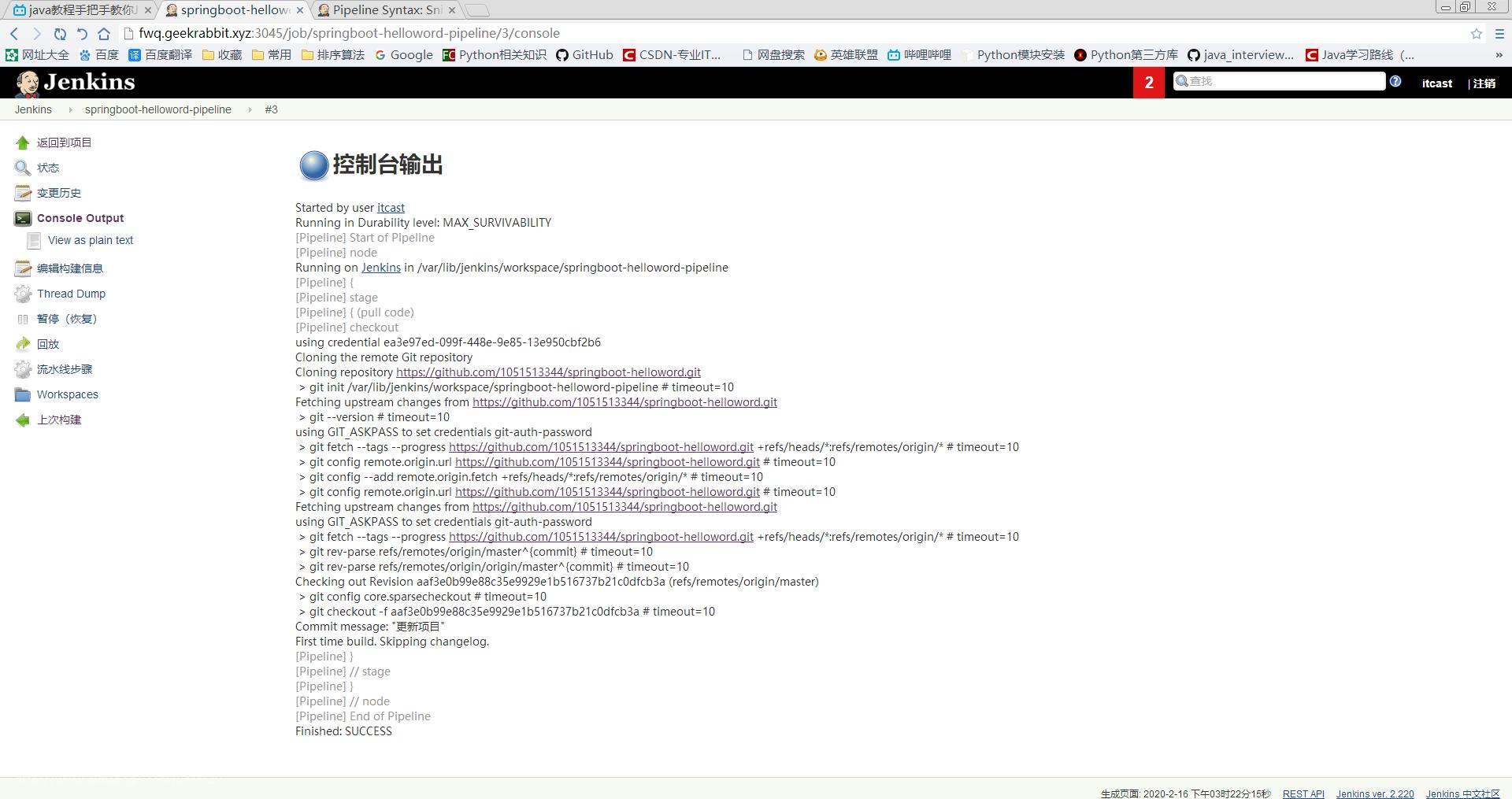Click the springboot-helloword-pipeline breadcrumb
Viewport: 1512px width, 799px height.
coord(158,109)
